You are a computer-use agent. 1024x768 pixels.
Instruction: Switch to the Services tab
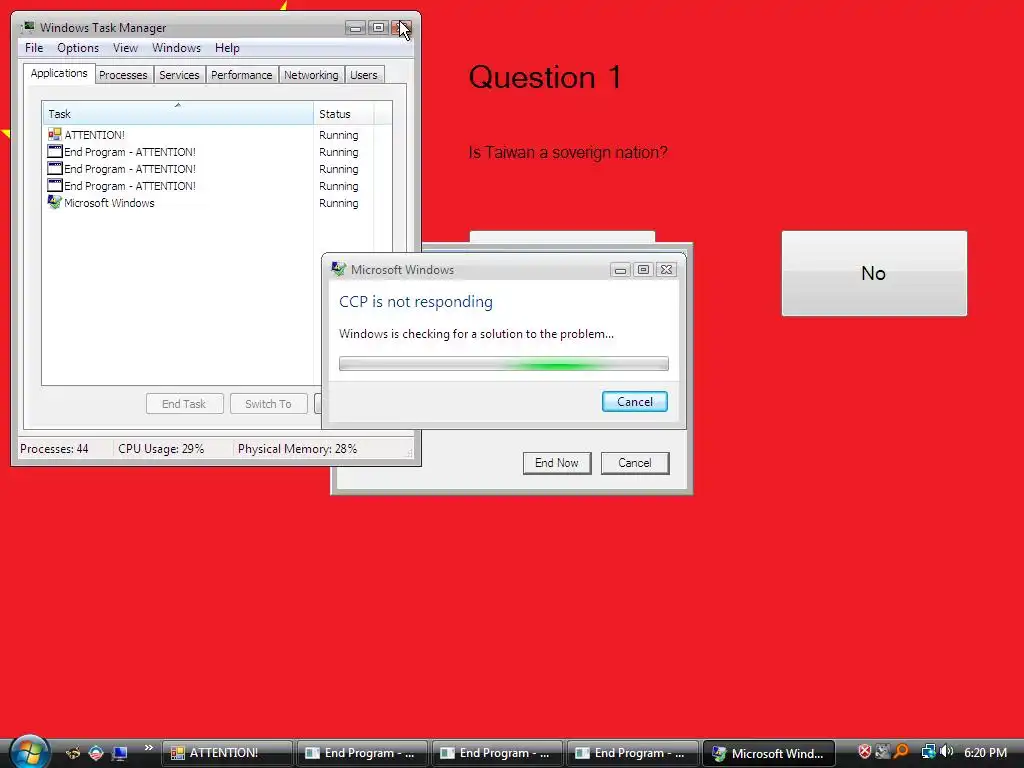click(x=179, y=75)
